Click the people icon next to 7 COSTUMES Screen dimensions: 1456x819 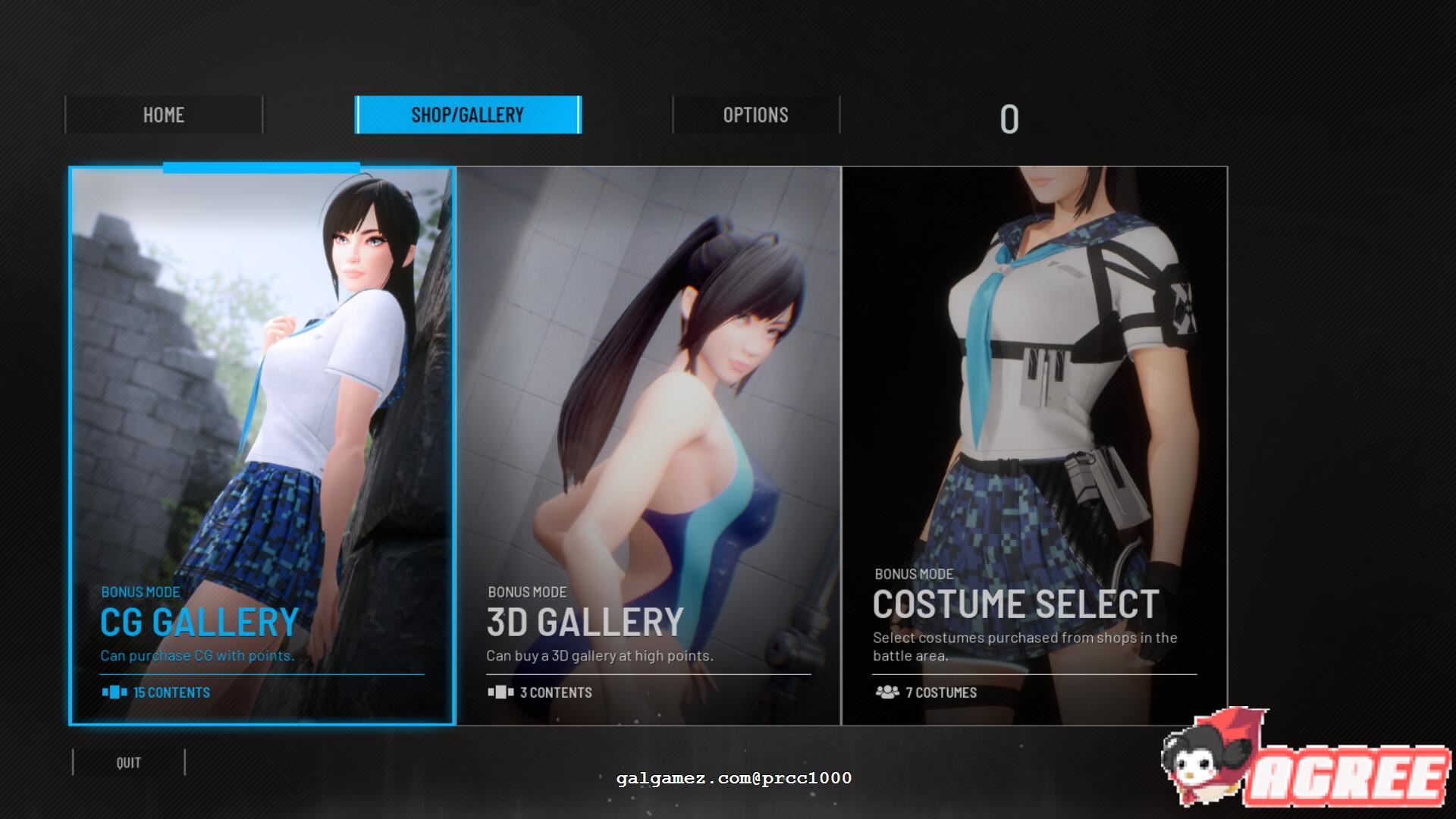coord(888,692)
